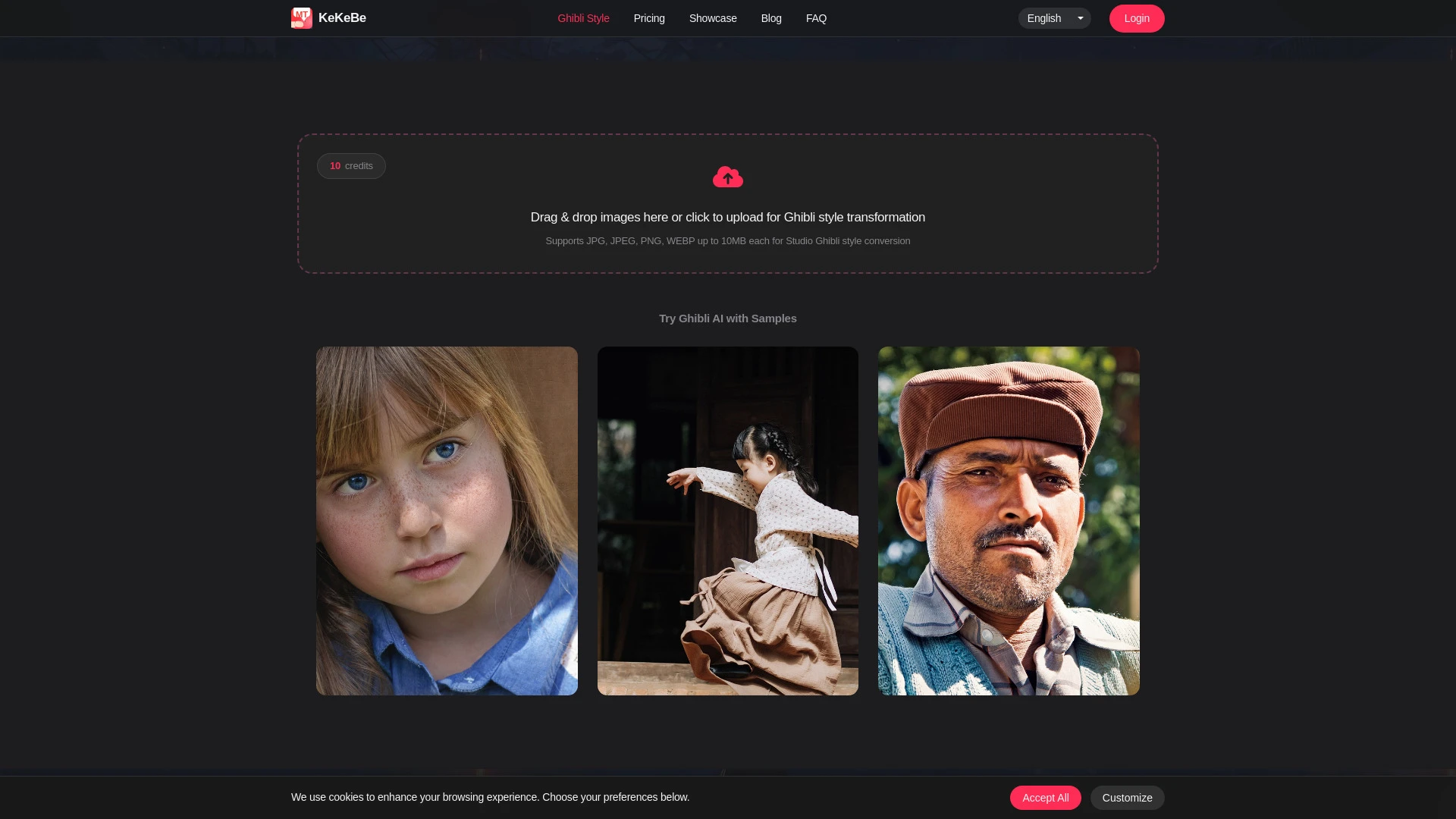The height and width of the screenshot is (819, 1456).
Task: Accept all cookies
Action: (1044, 798)
